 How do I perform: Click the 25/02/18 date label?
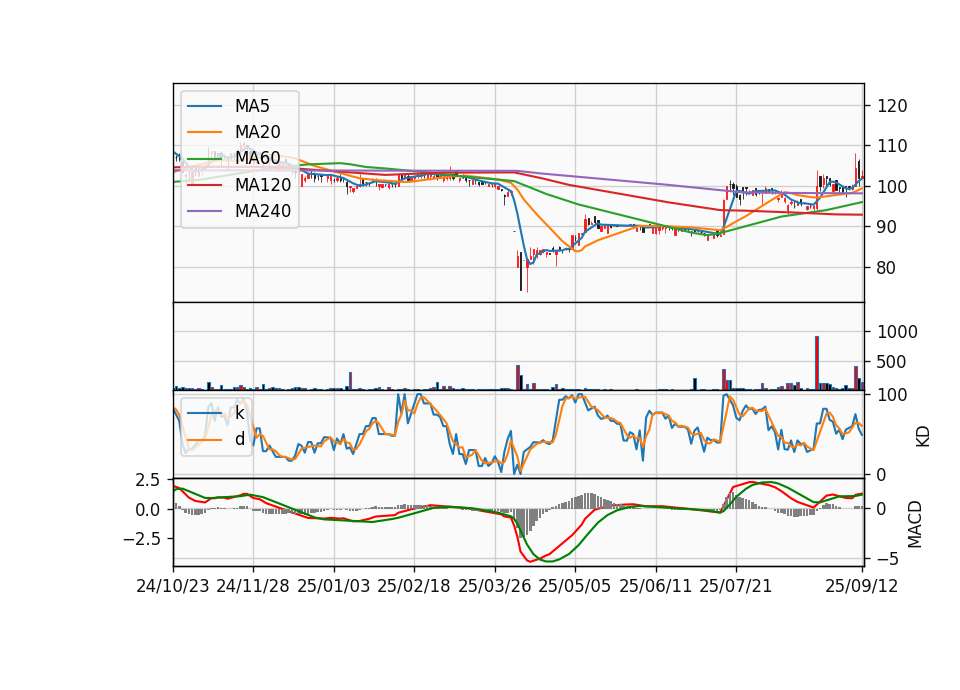coord(414,586)
